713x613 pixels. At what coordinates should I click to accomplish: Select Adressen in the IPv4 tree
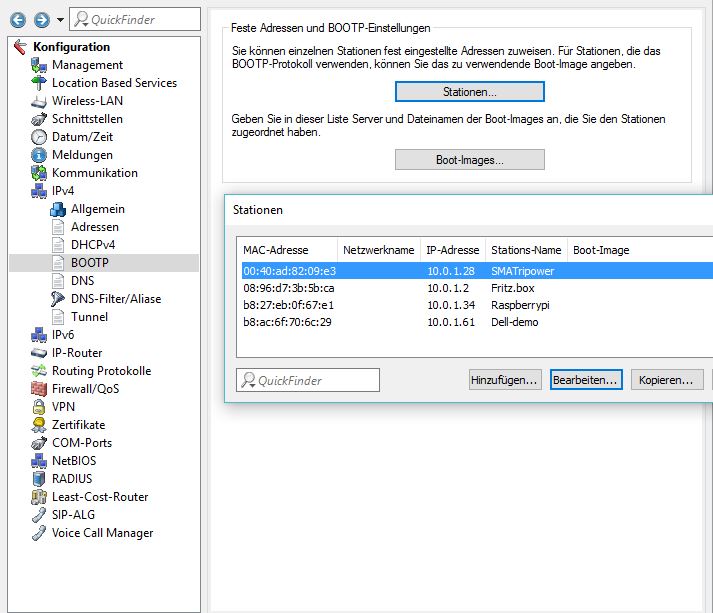95,227
